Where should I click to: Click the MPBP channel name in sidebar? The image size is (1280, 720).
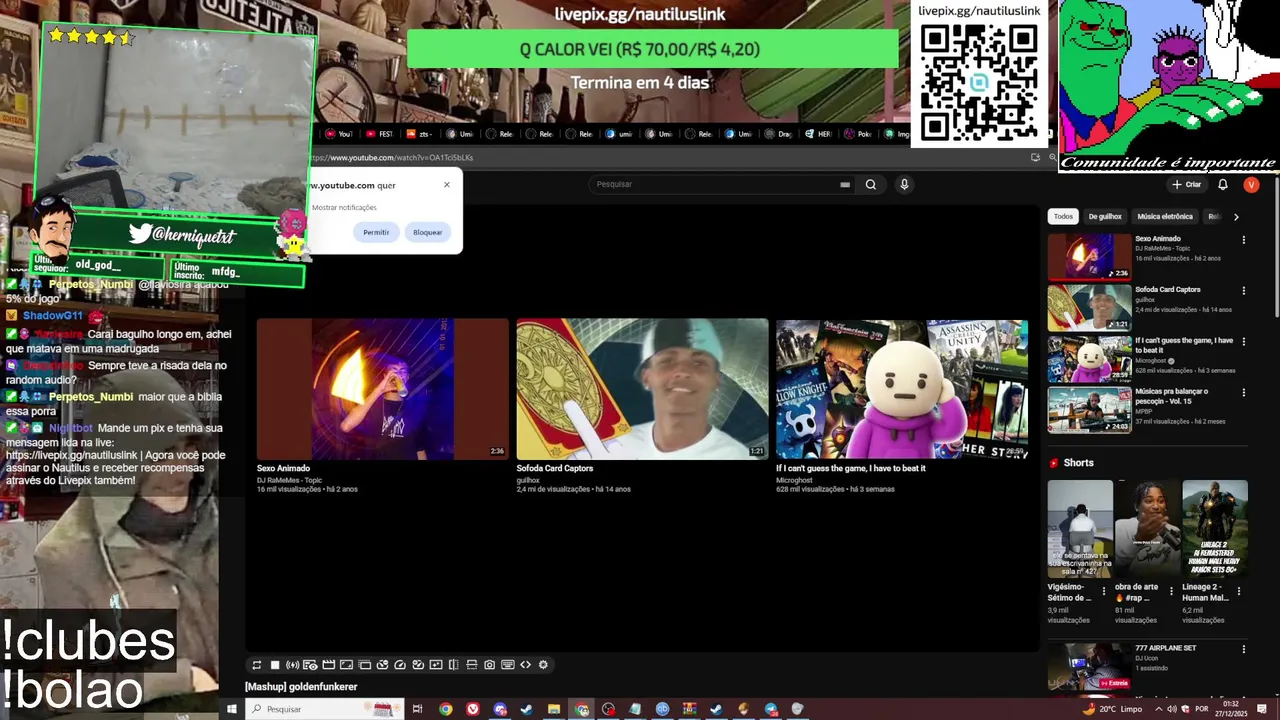(x=1144, y=411)
